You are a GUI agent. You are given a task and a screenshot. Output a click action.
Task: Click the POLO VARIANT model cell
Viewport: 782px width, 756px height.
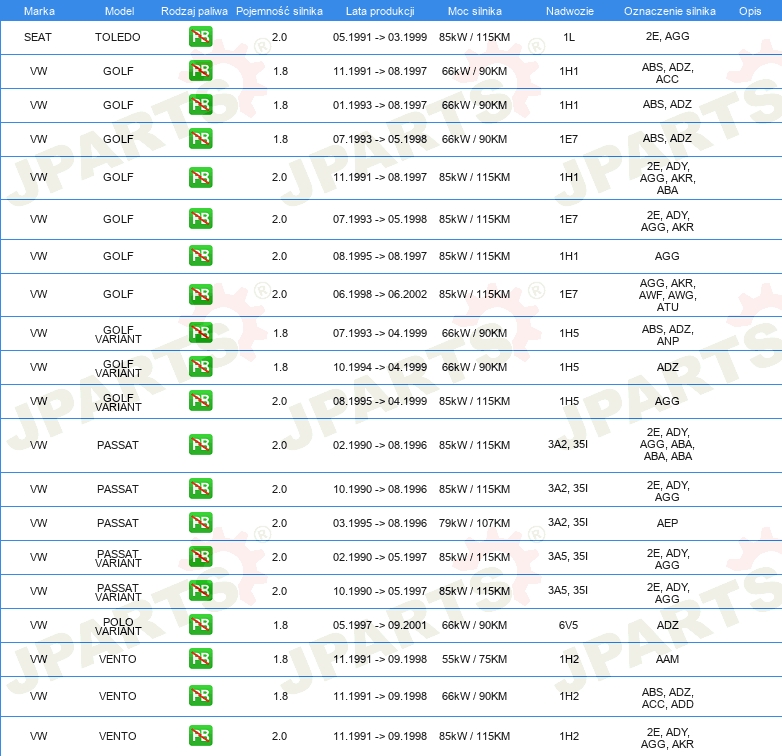point(118,626)
